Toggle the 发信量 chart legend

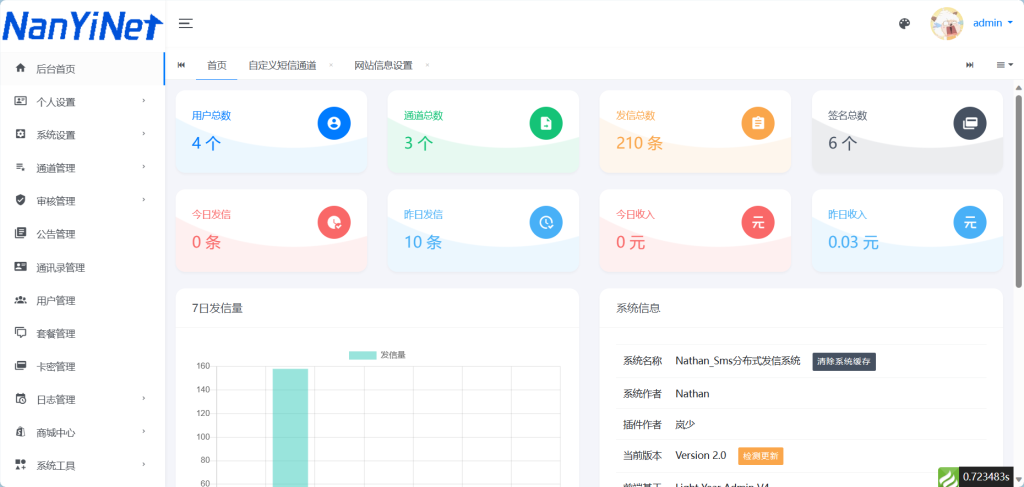[x=377, y=355]
